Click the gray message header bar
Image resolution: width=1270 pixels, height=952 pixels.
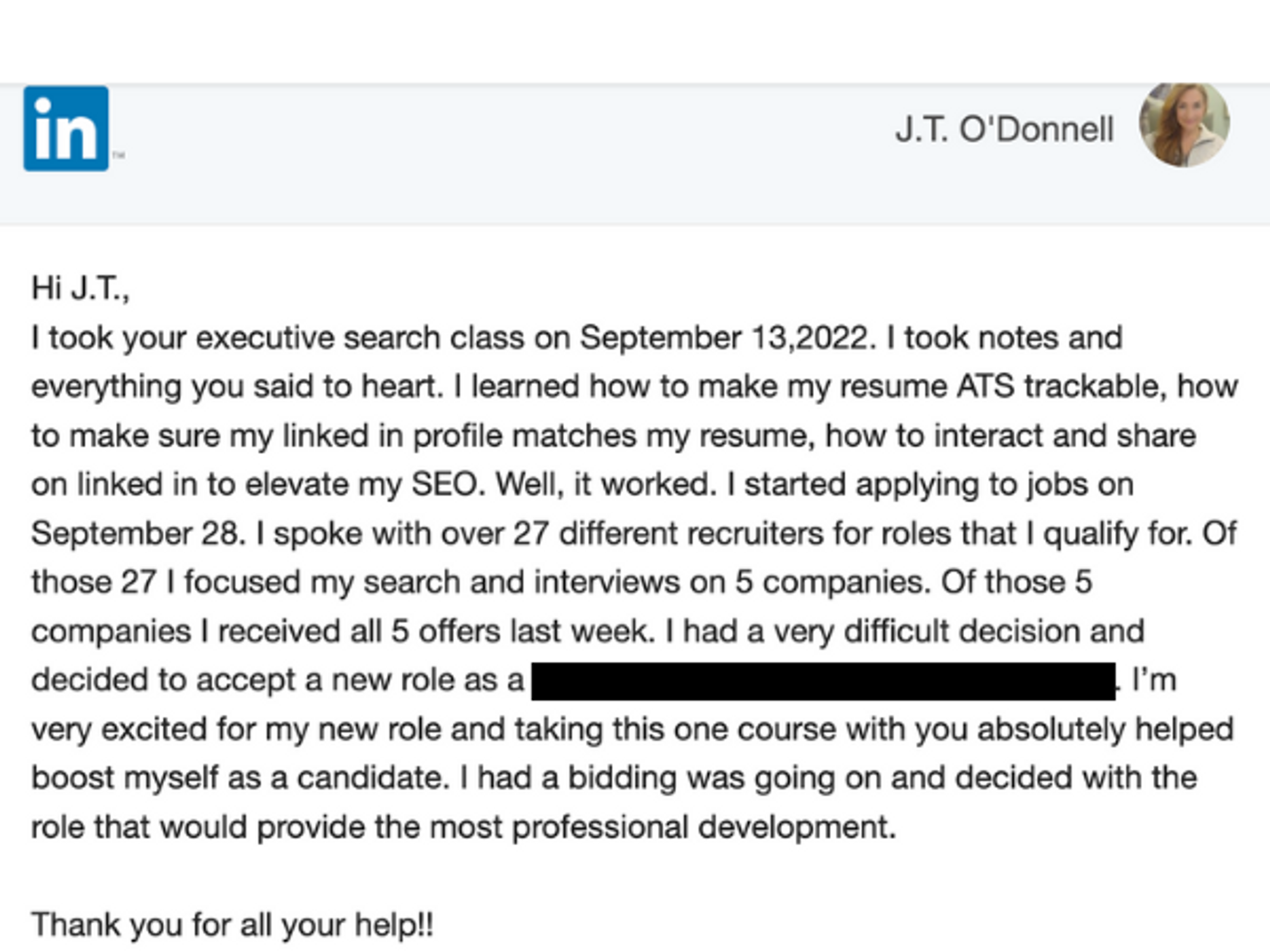pyautogui.click(x=635, y=154)
